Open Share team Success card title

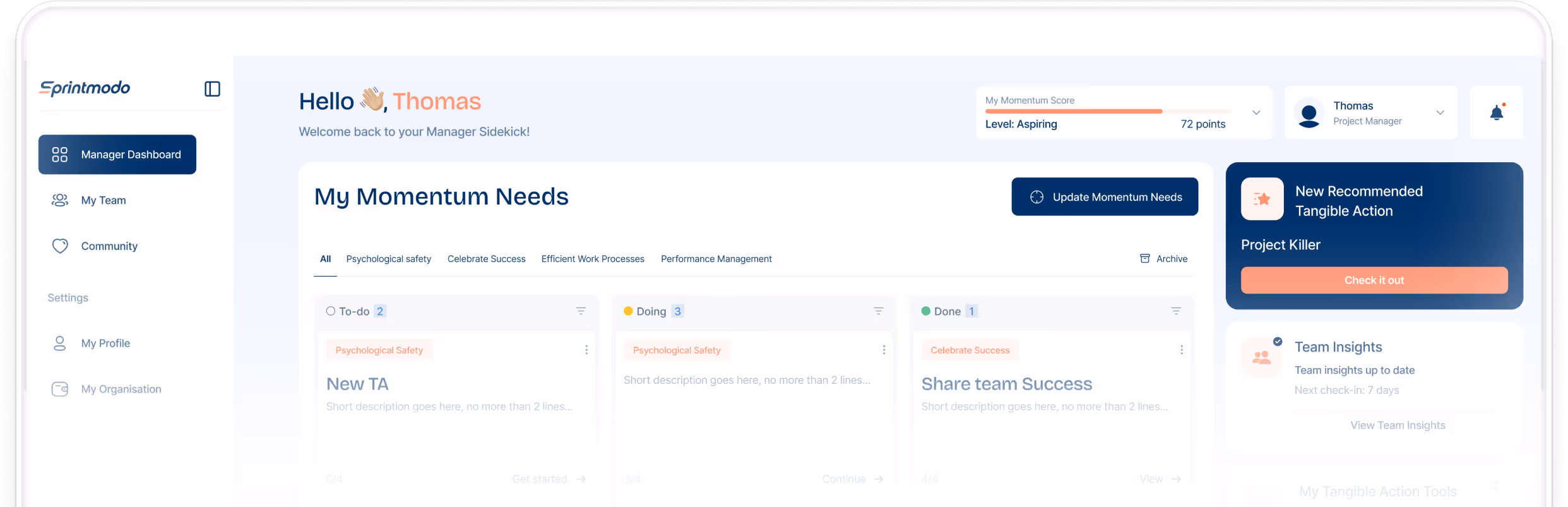[x=1007, y=384]
